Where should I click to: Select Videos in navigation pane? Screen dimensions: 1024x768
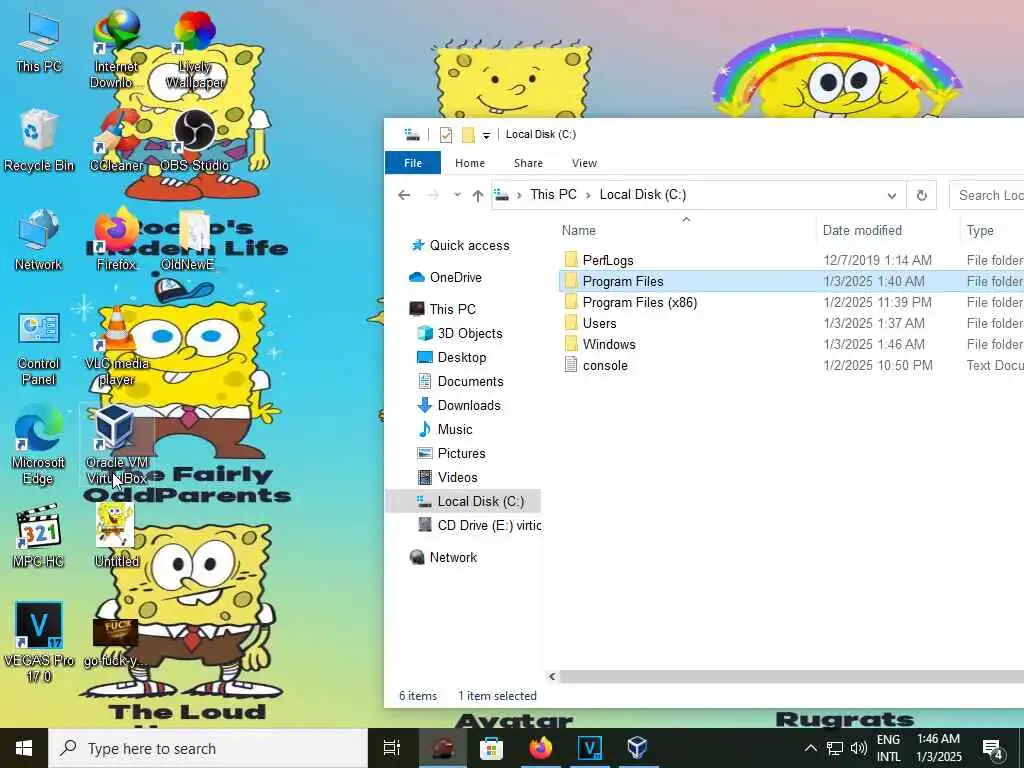click(x=447, y=477)
